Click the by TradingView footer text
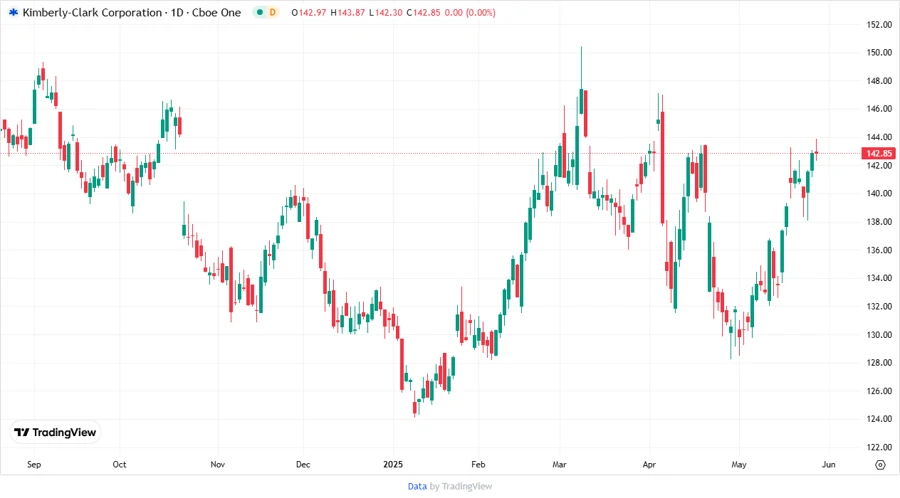The height and width of the screenshot is (498, 900). 461,486
